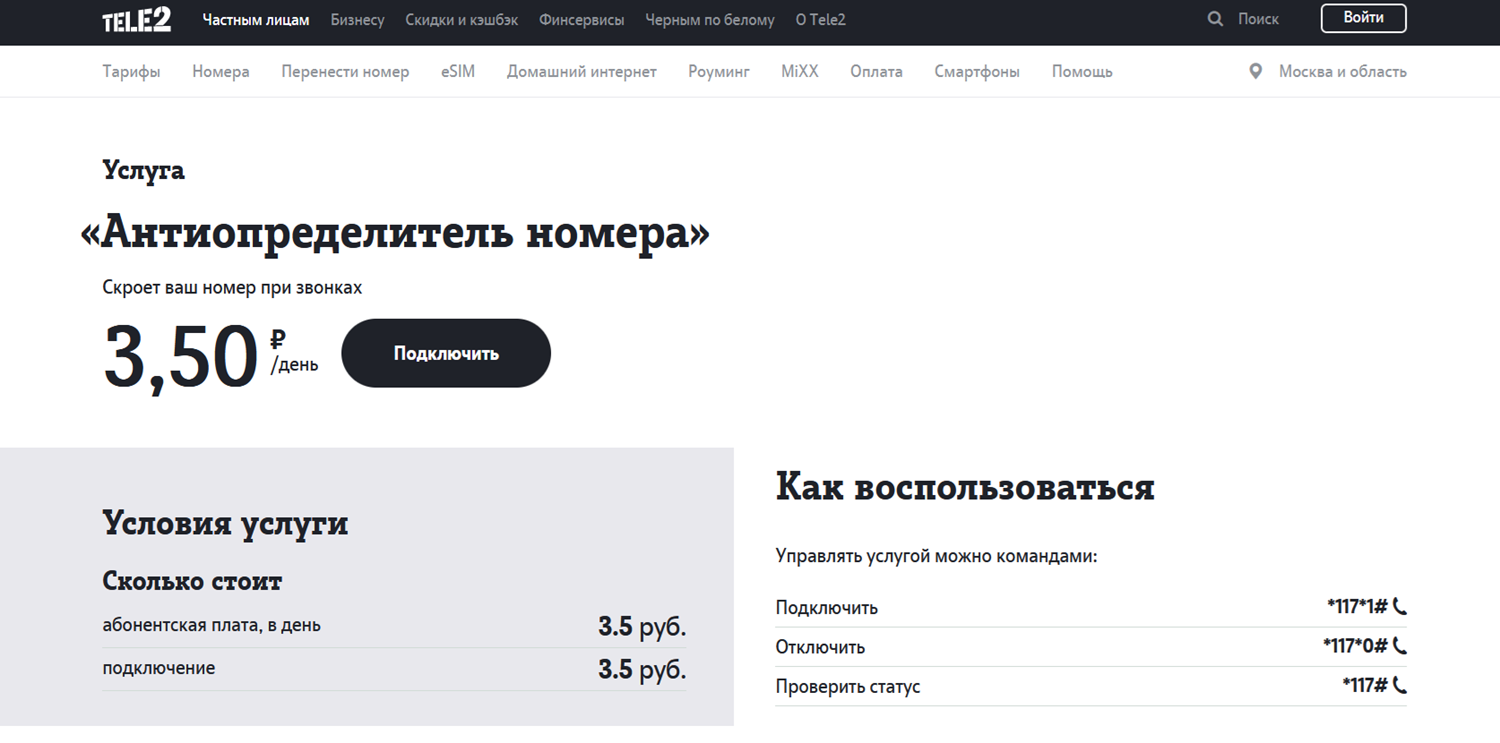1500x743 pixels.
Task: Click the *117# status command
Action: pyautogui.click(x=1365, y=686)
